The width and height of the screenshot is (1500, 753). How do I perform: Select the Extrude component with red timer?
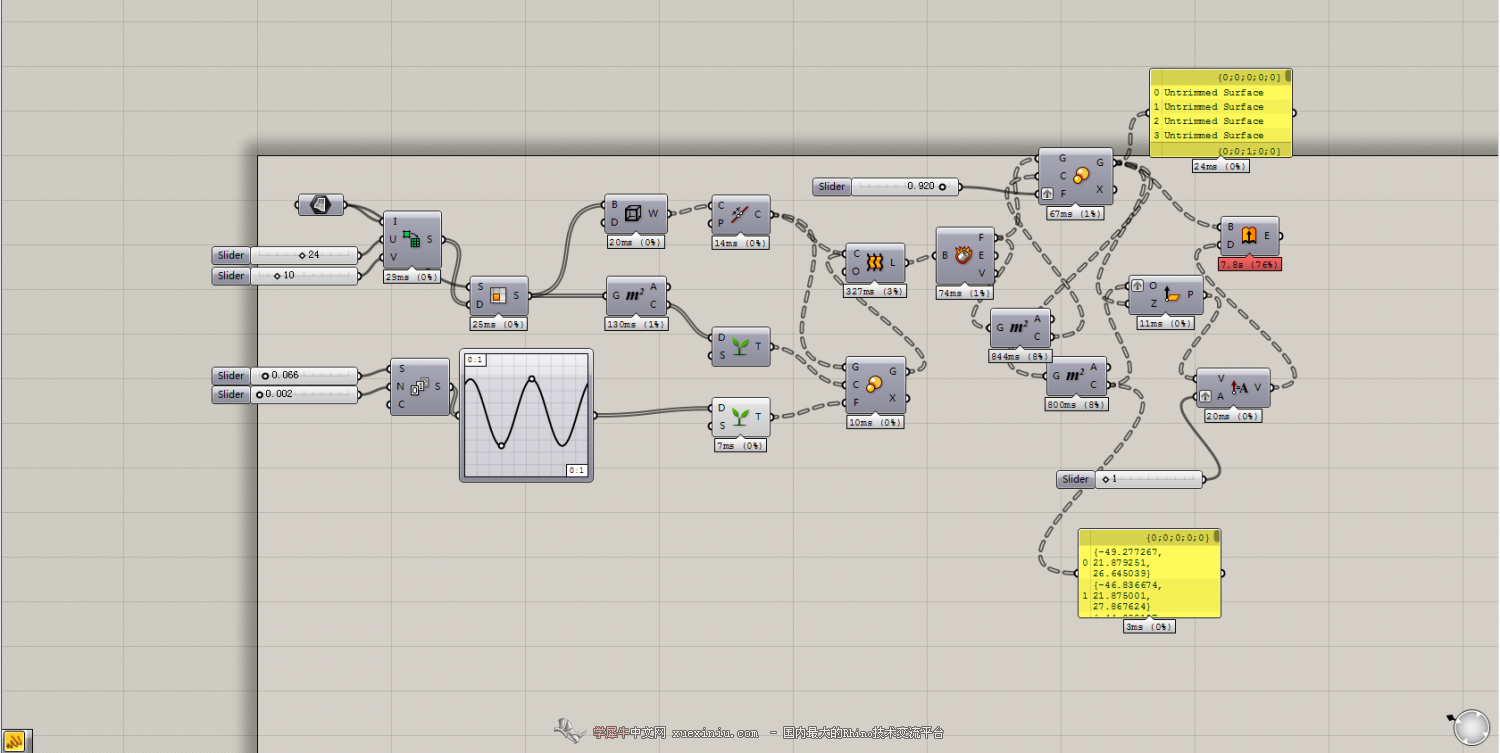tap(1249, 236)
